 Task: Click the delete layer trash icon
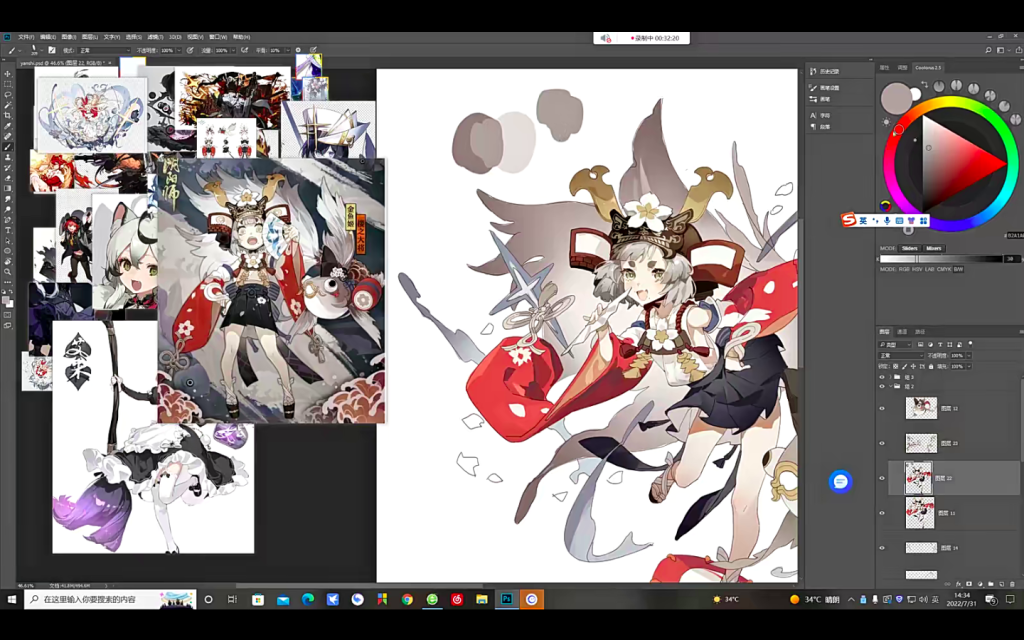1012,583
